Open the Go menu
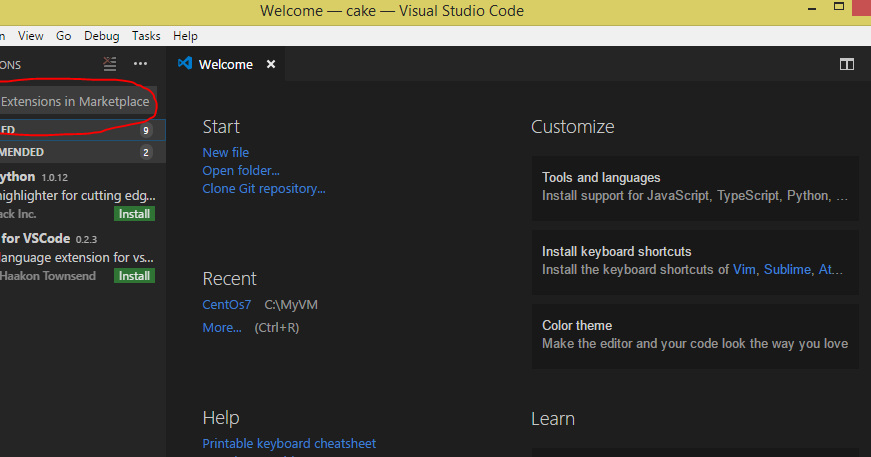This screenshot has height=457, width=871. click(63, 36)
